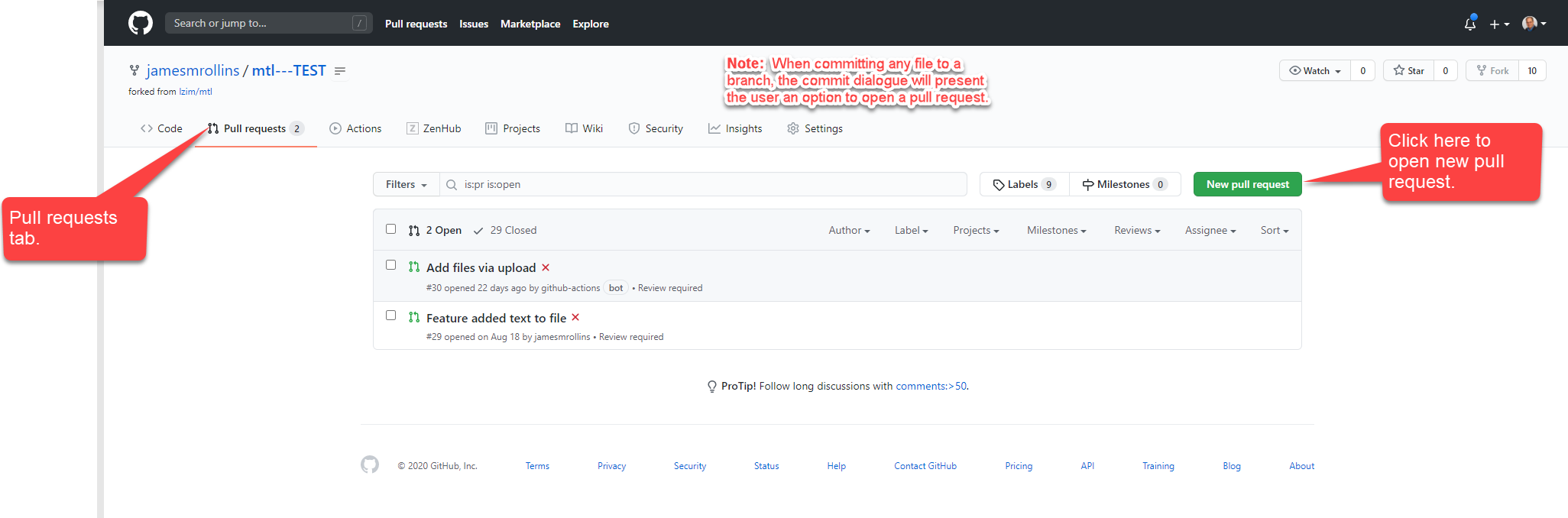The height and width of the screenshot is (518, 1568).
Task: Switch to the Code tab
Action: pos(161,128)
